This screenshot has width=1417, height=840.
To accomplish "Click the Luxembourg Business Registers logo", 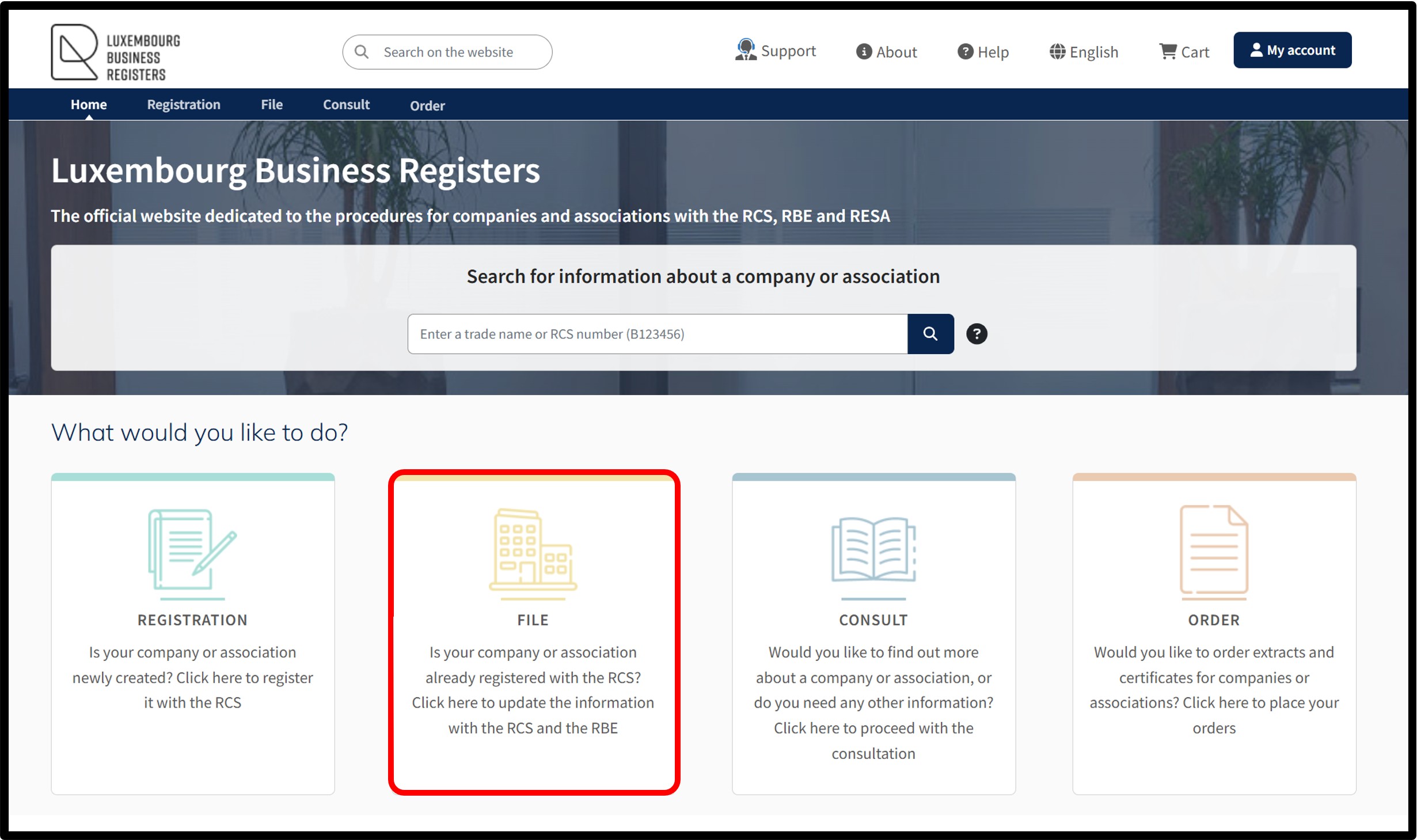I will coord(116,52).
